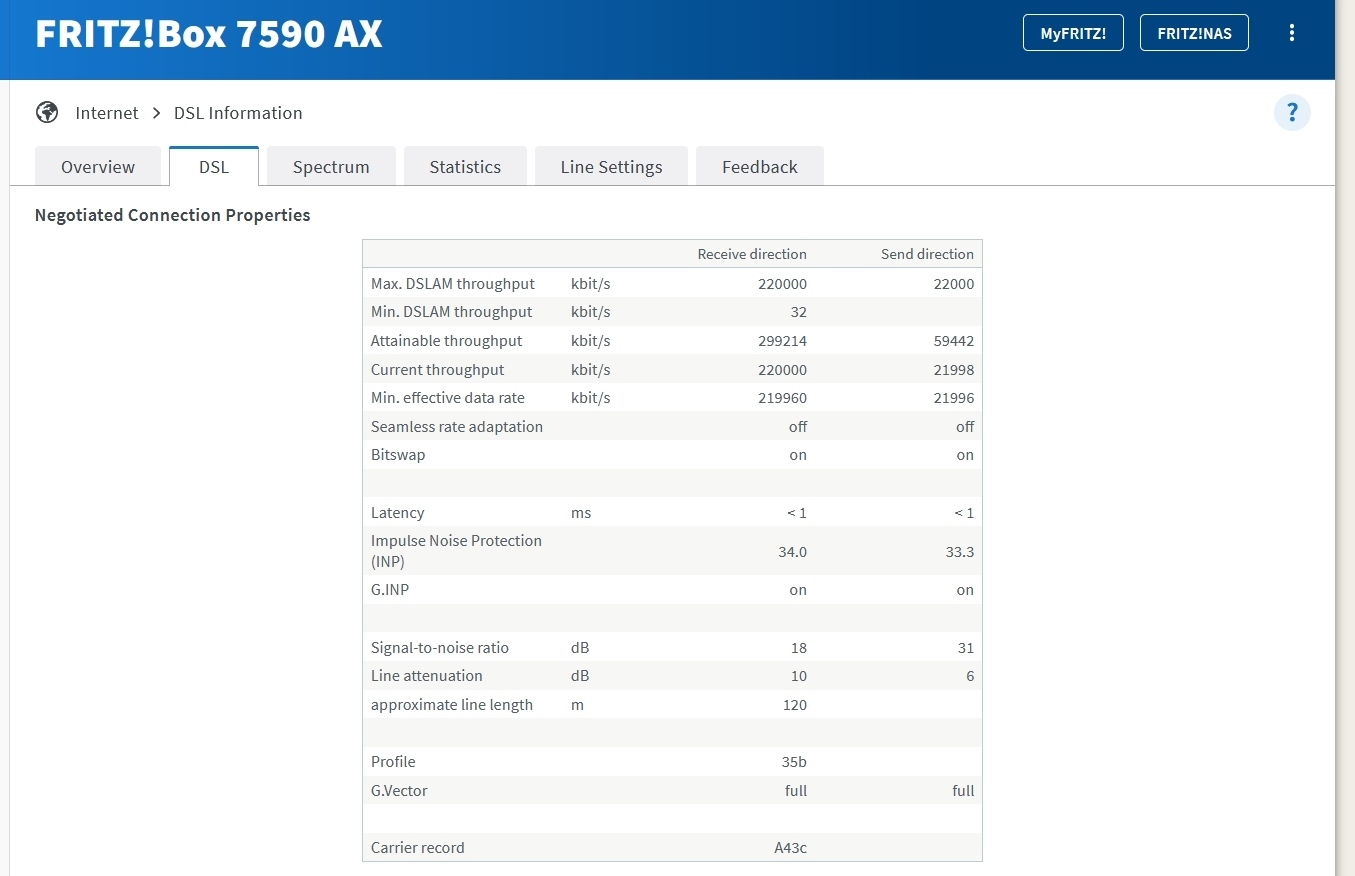Select the Min. DSLAM throughput label
1355x876 pixels.
452,312
